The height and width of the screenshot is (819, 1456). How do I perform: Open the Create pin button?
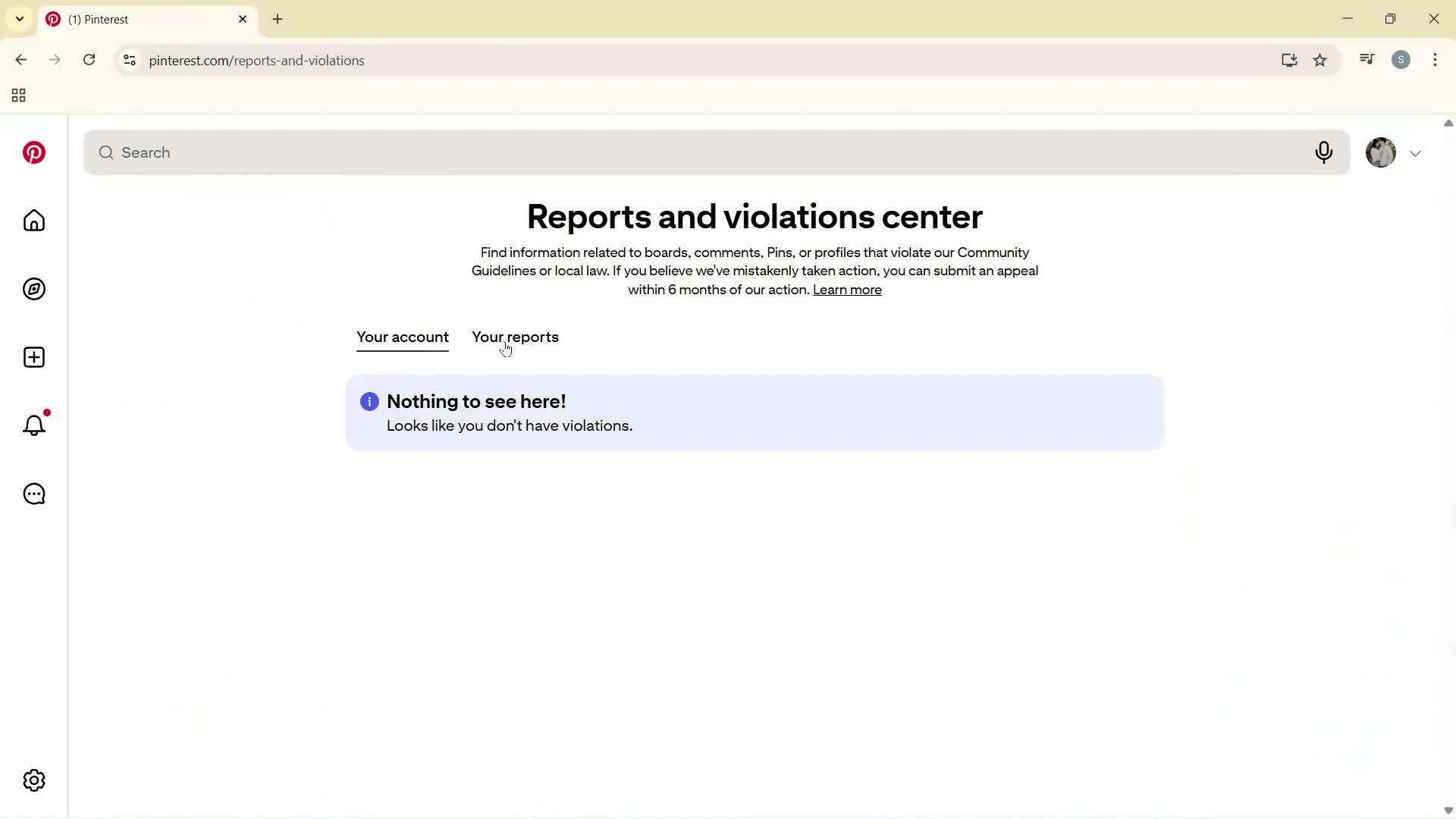click(x=33, y=357)
